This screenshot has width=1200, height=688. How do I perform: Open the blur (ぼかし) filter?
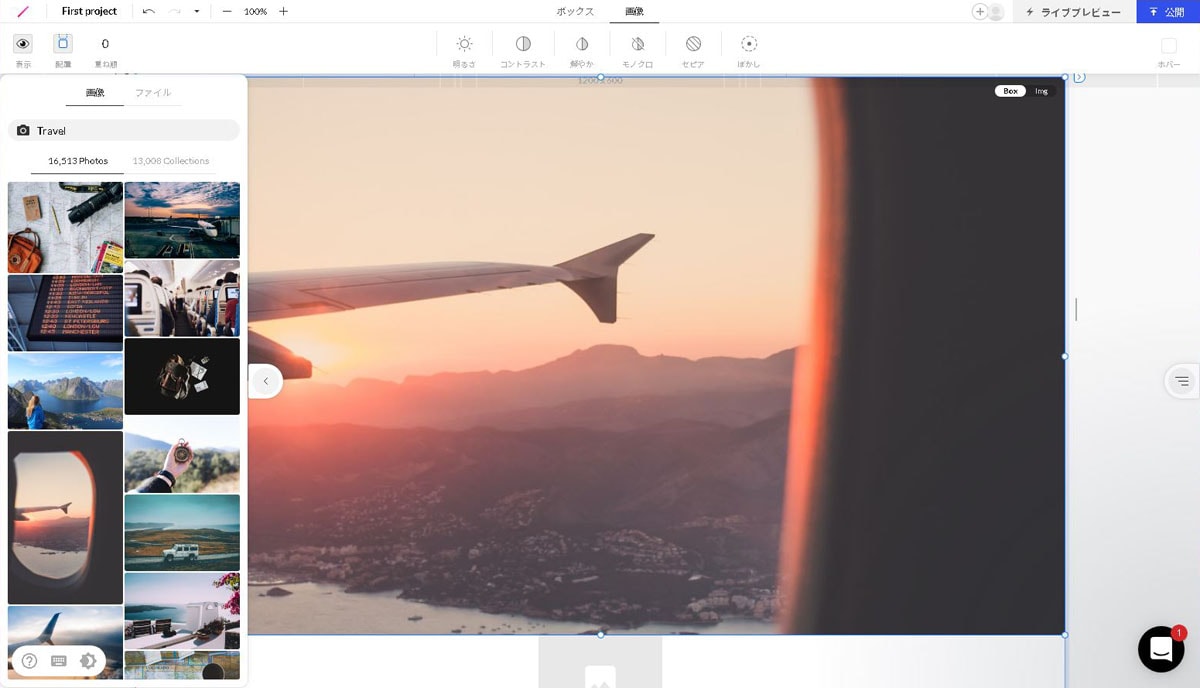(x=749, y=44)
